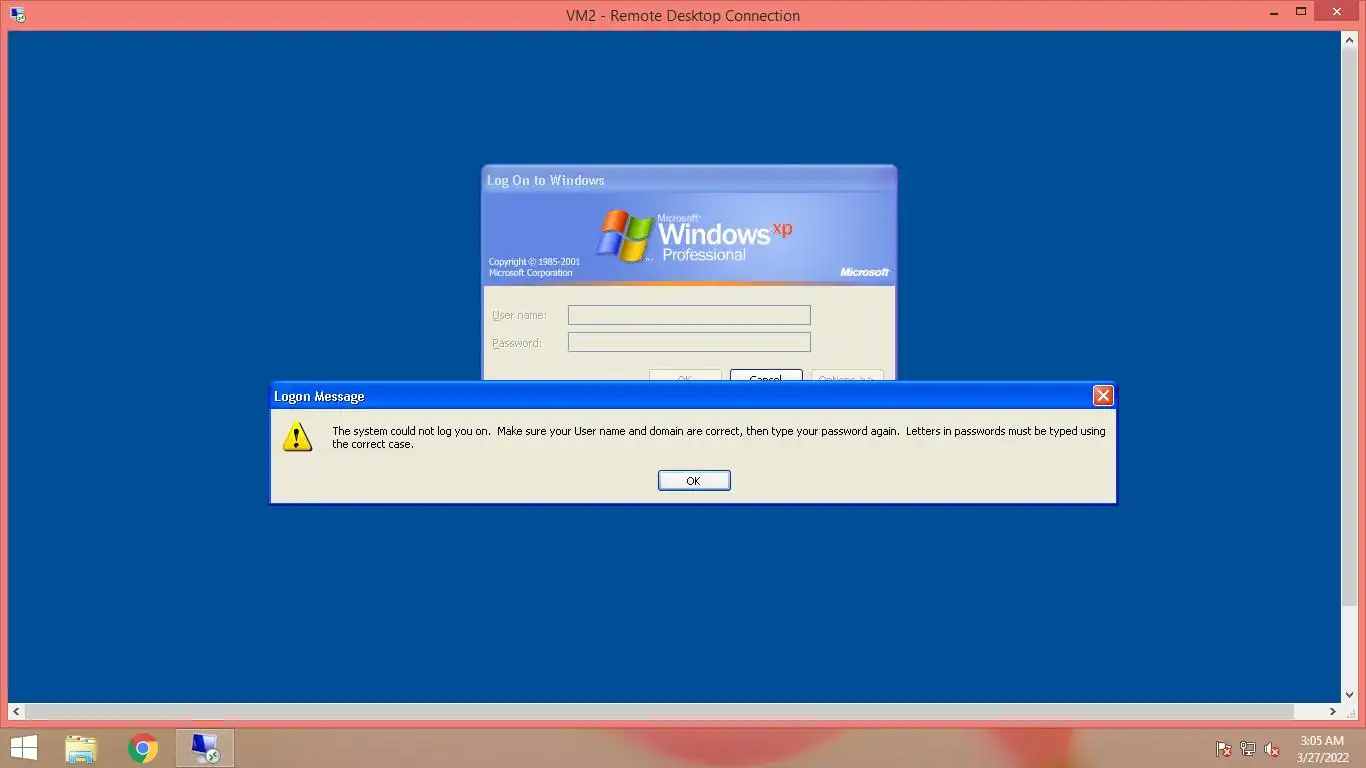Click OK in the Logon Message dialog
This screenshot has width=1366, height=768.
(694, 481)
